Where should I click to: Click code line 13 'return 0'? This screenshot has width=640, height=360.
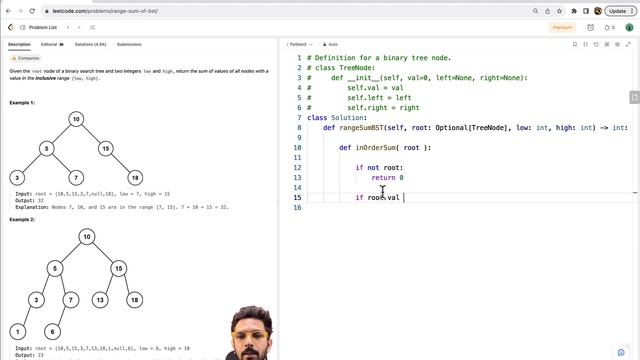point(387,178)
